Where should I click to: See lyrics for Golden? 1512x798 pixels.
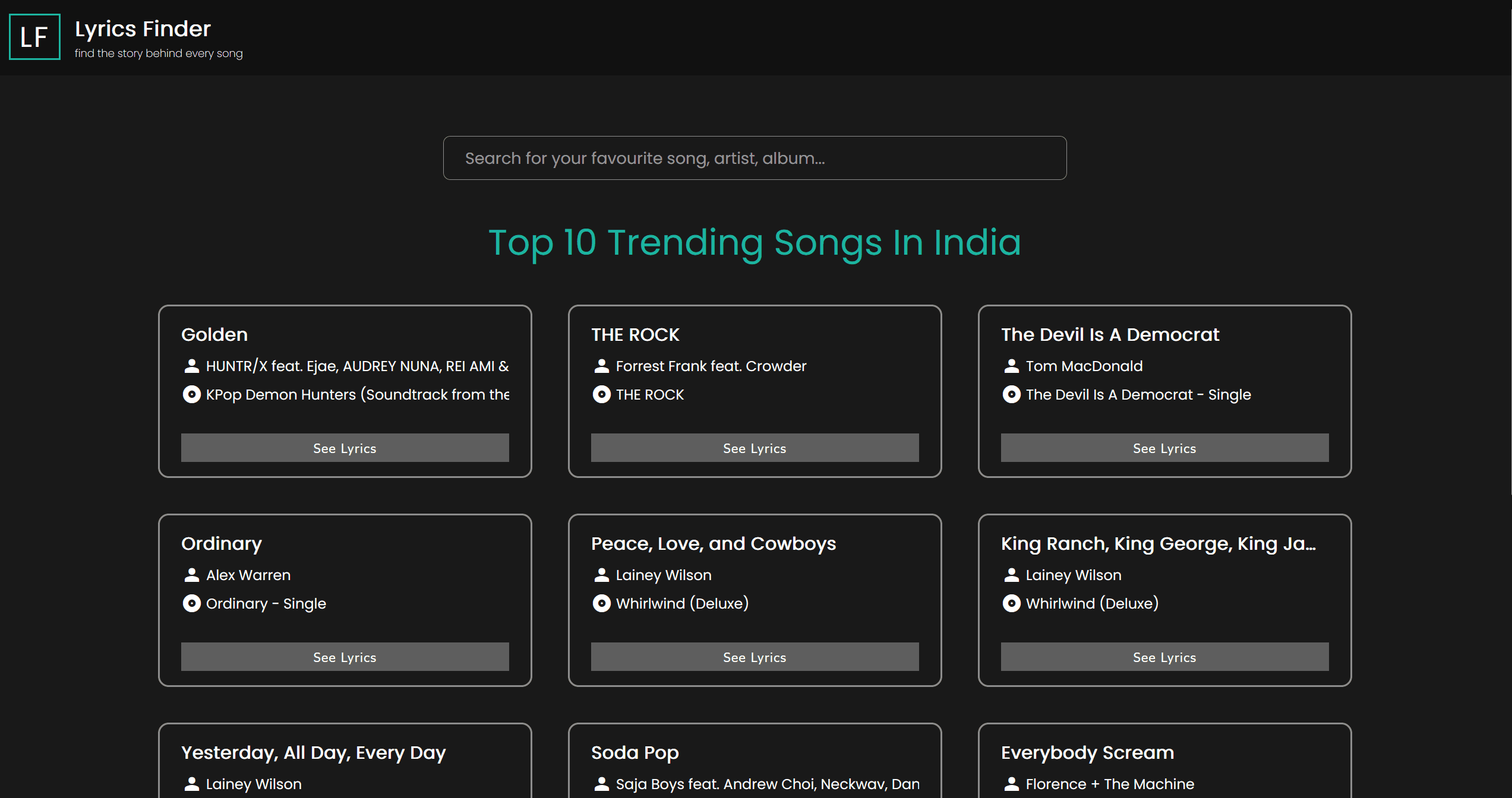pos(345,448)
